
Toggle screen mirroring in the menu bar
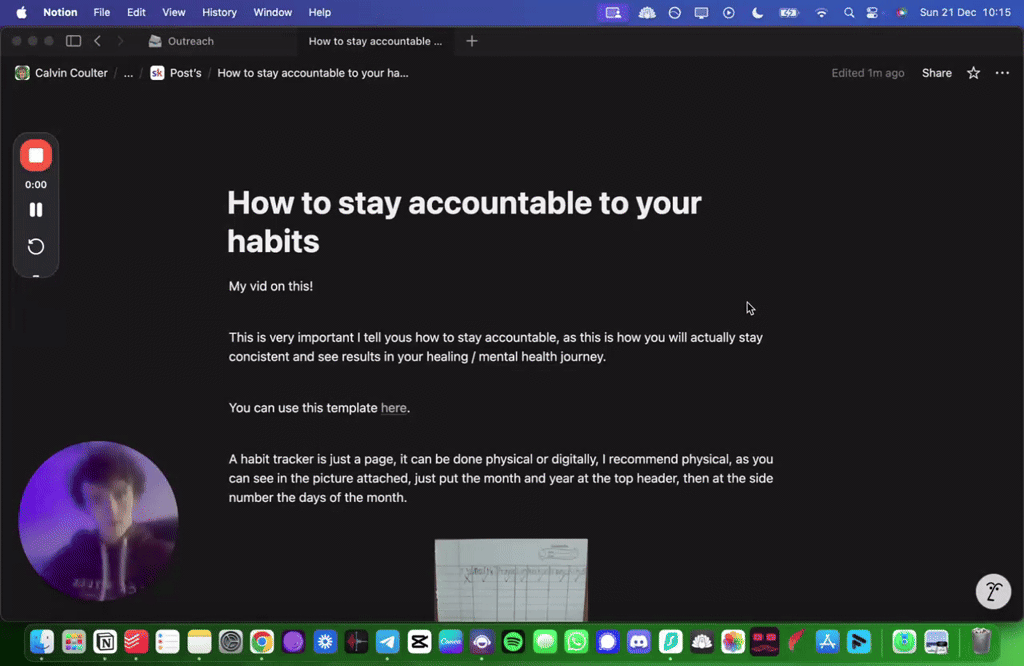pyautogui.click(x=701, y=13)
